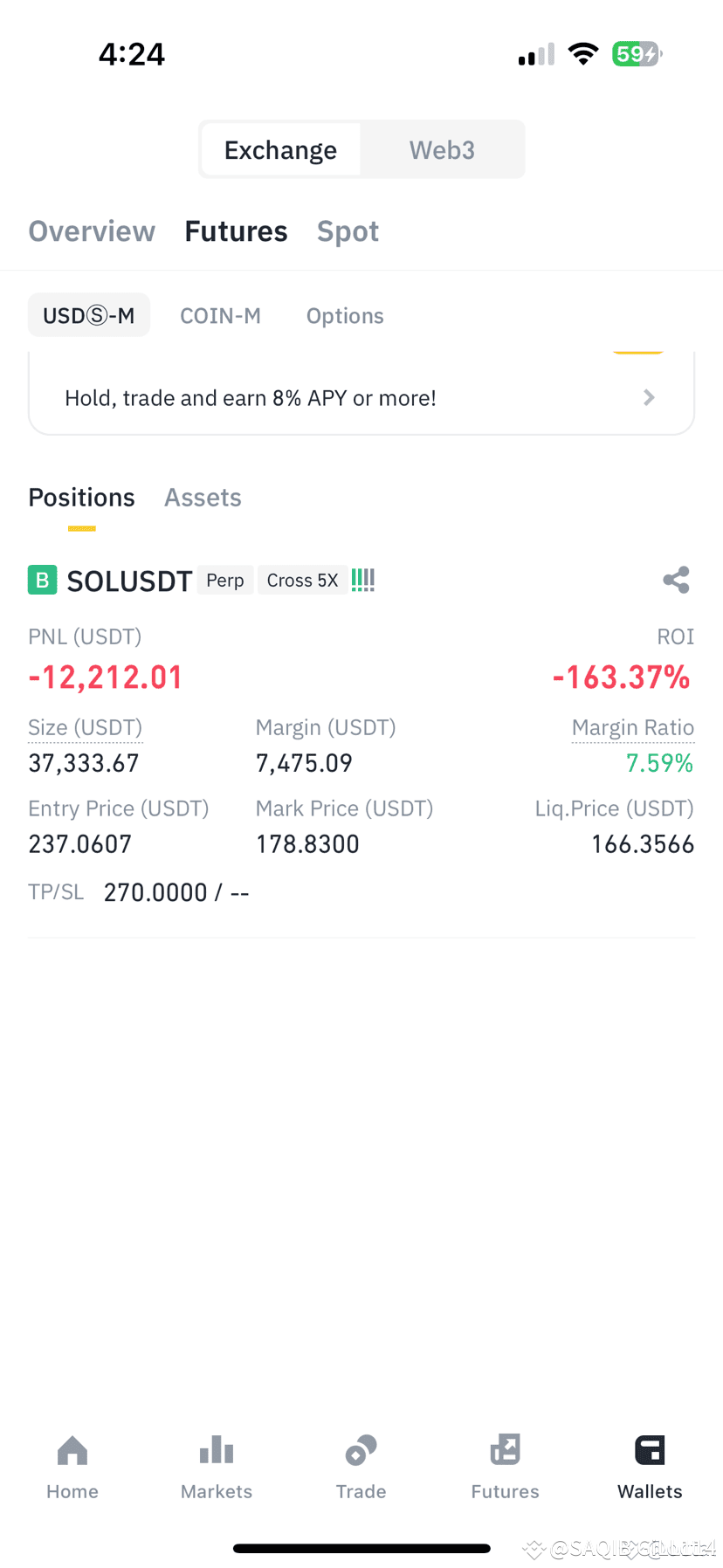
Task: Tap the Margin Ratio label
Action: (x=632, y=727)
